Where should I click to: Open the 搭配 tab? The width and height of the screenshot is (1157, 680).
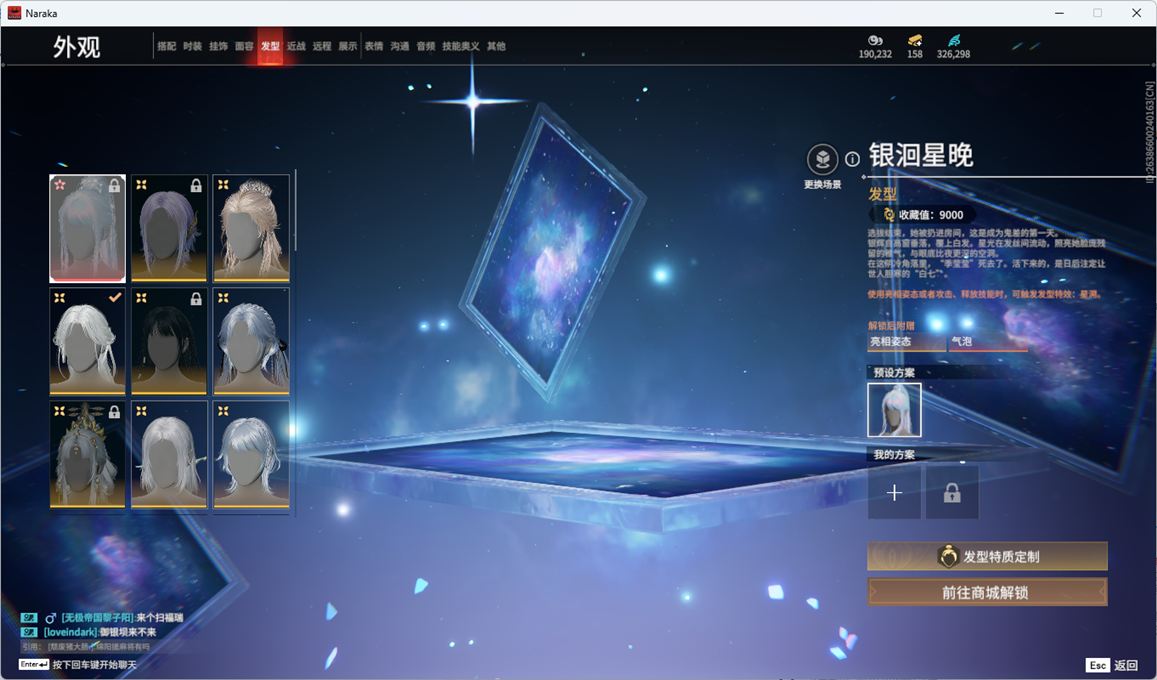coord(166,46)
